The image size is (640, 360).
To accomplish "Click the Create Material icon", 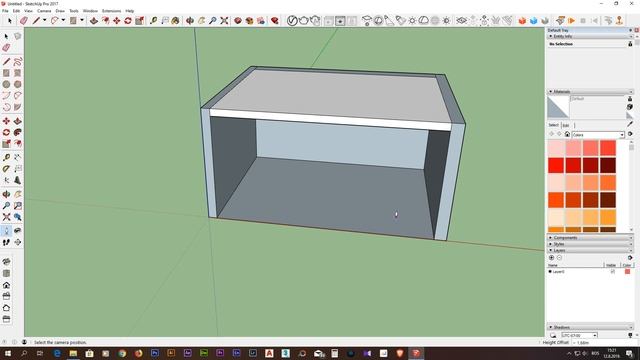I will [x=630, y=107].
